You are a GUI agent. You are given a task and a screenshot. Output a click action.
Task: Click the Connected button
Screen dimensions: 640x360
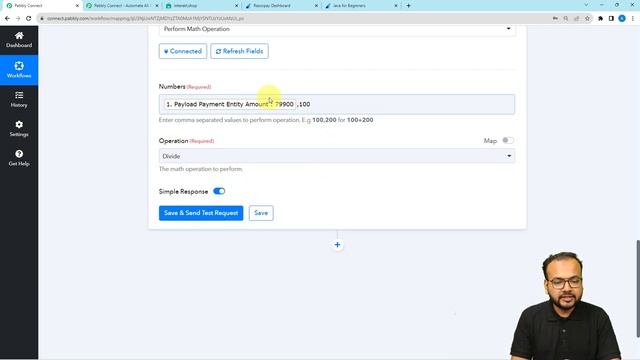[183, 51]
